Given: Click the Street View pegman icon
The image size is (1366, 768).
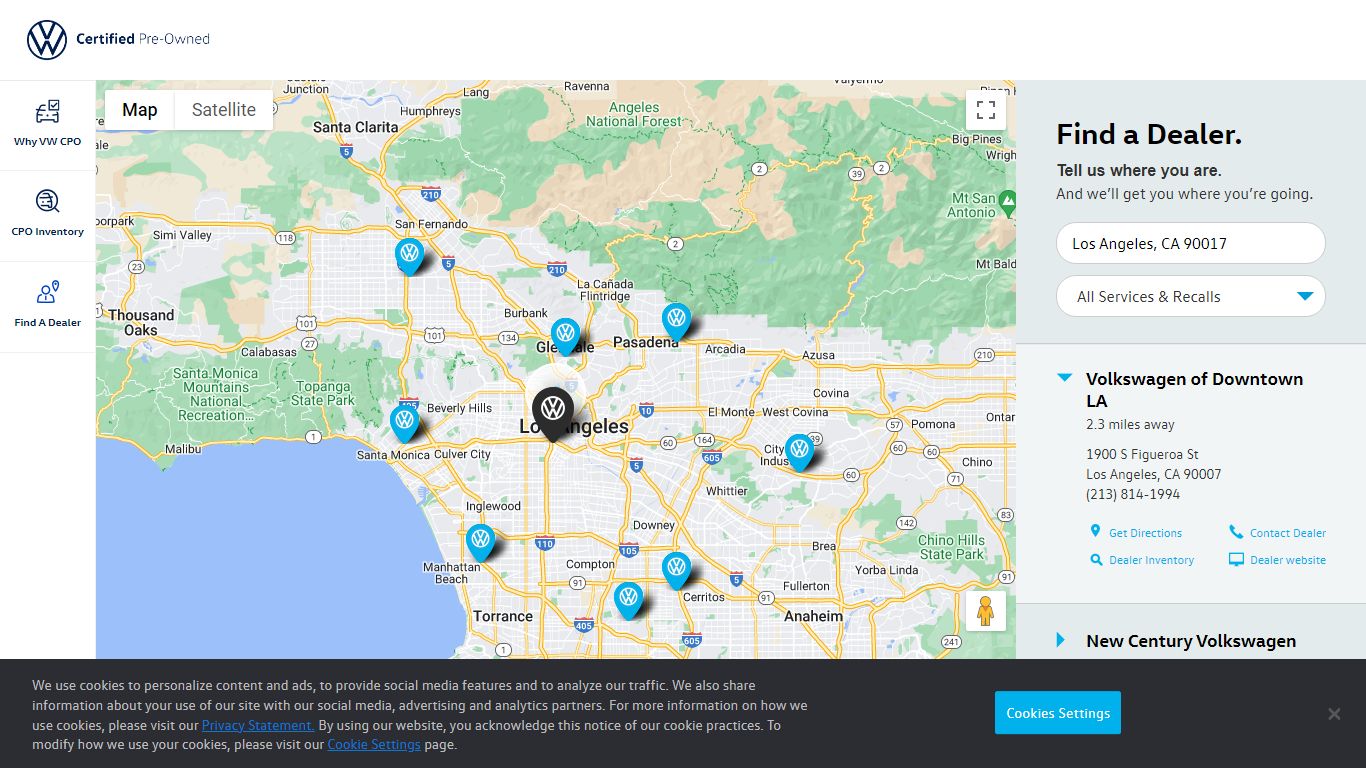Looking at the screenshot, I should [x=985, y=610].
